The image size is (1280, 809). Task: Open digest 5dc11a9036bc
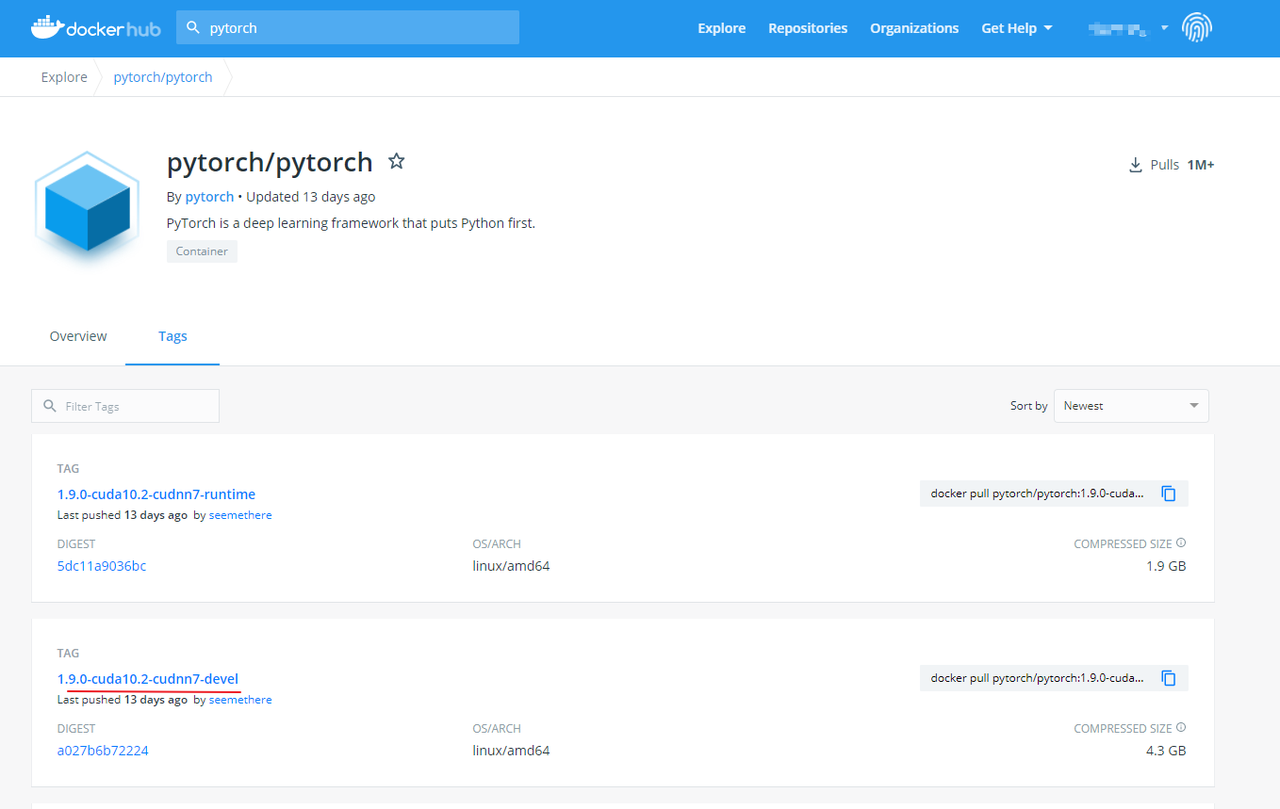pyautogui.click(x=102, y=566)
